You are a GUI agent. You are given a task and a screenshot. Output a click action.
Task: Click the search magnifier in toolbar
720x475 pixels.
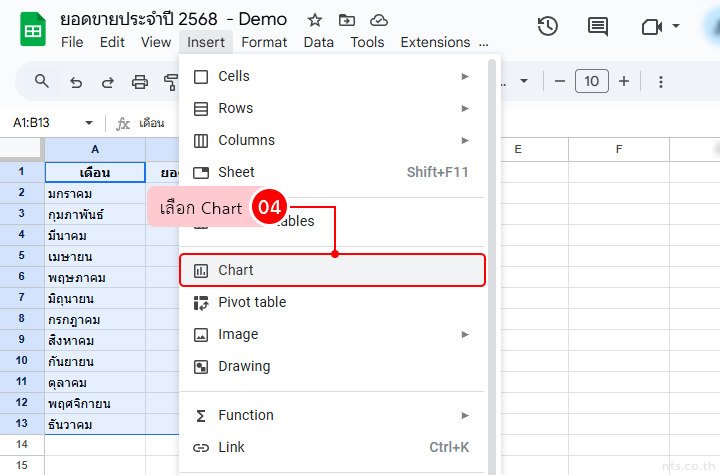(42, 81)
